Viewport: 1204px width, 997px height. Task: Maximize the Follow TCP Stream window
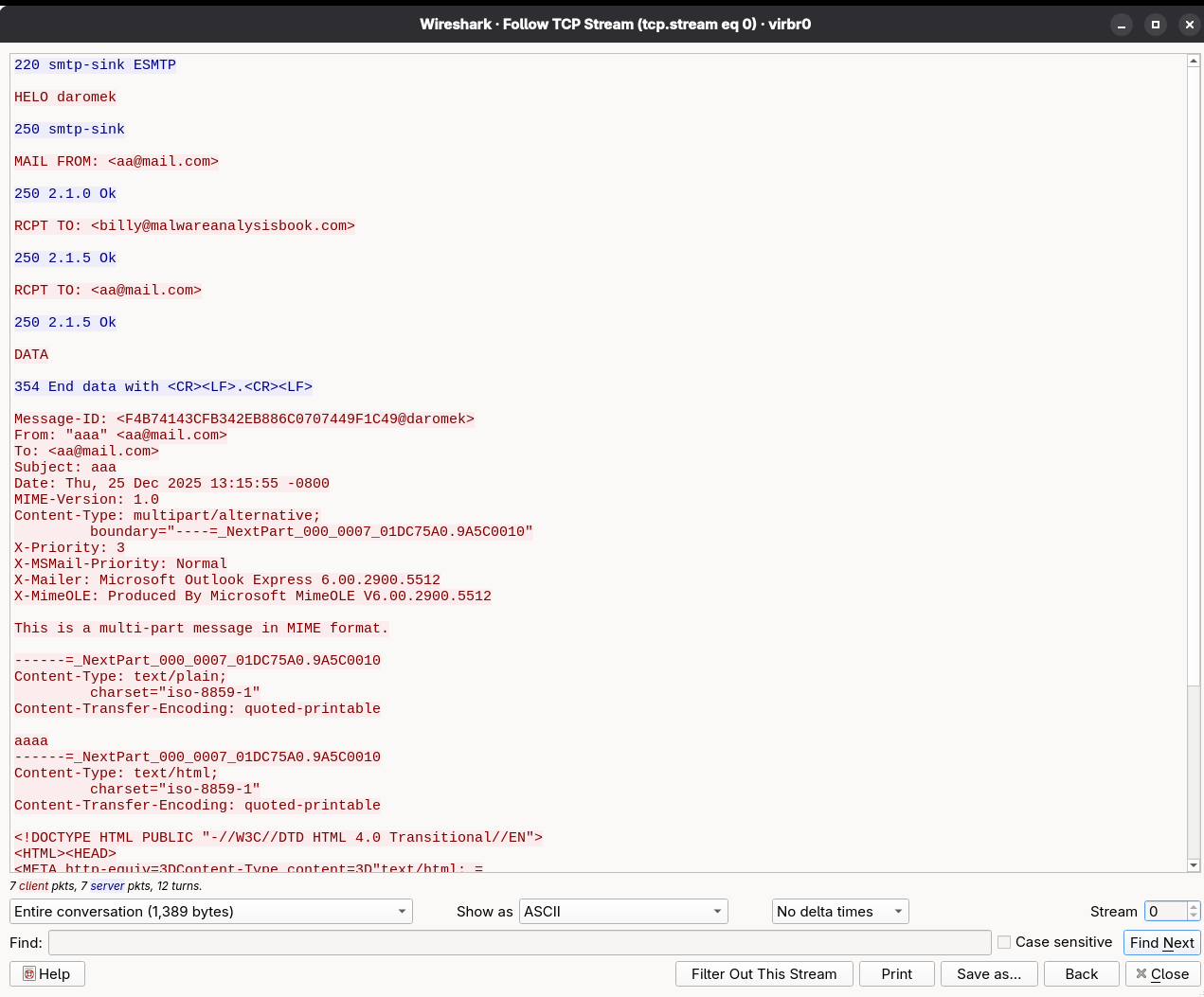point(1156,25)
